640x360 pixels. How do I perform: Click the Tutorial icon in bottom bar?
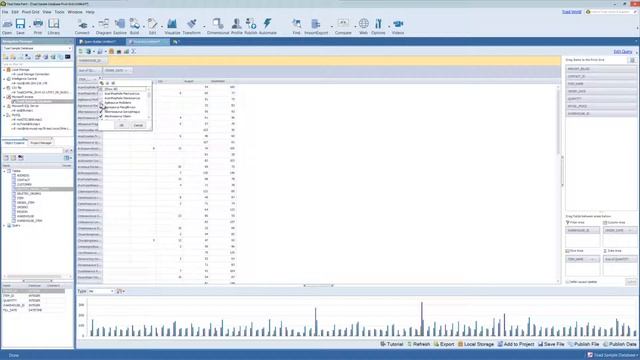[392, 344]
